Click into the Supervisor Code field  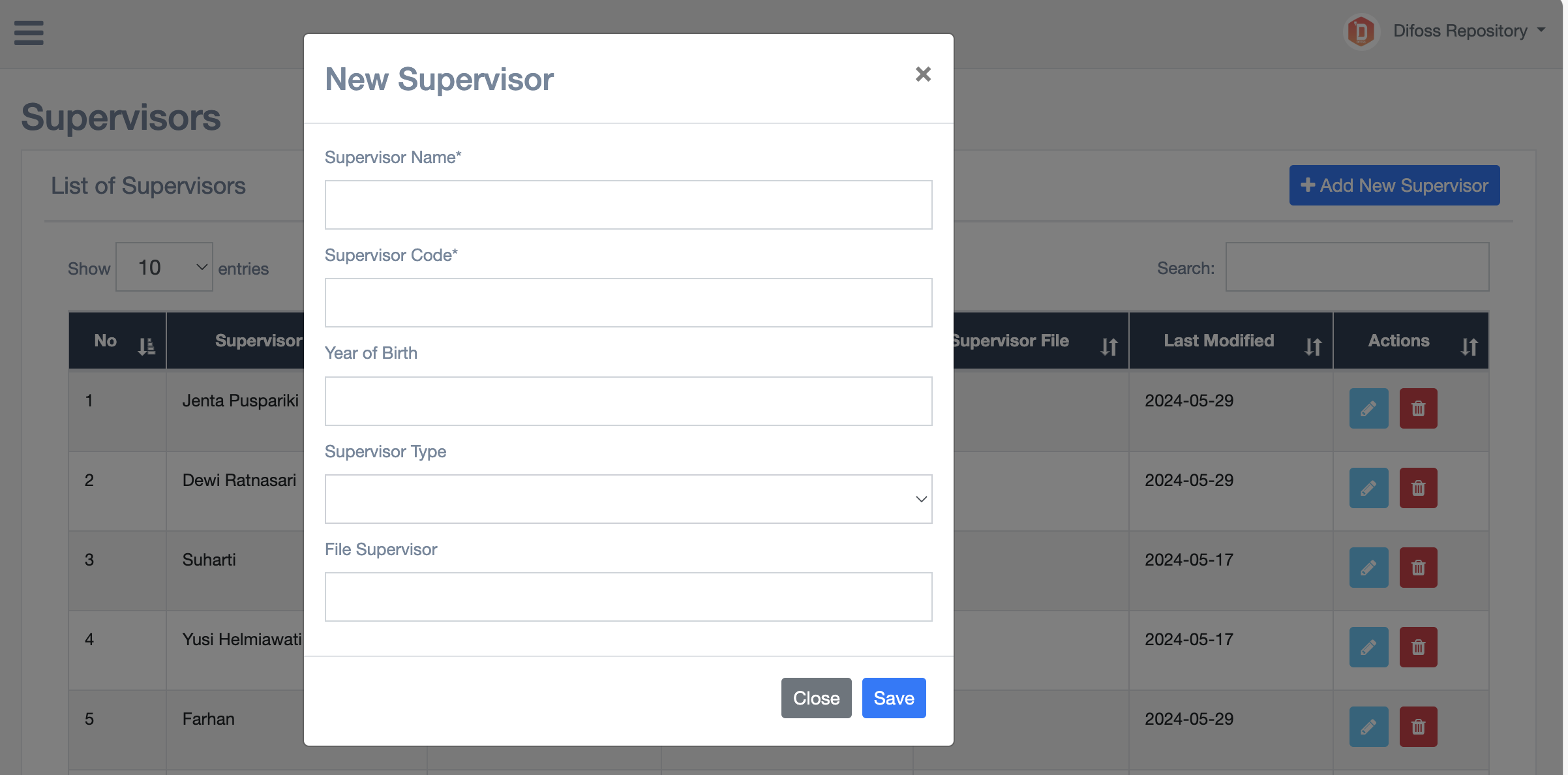[628, 303]
